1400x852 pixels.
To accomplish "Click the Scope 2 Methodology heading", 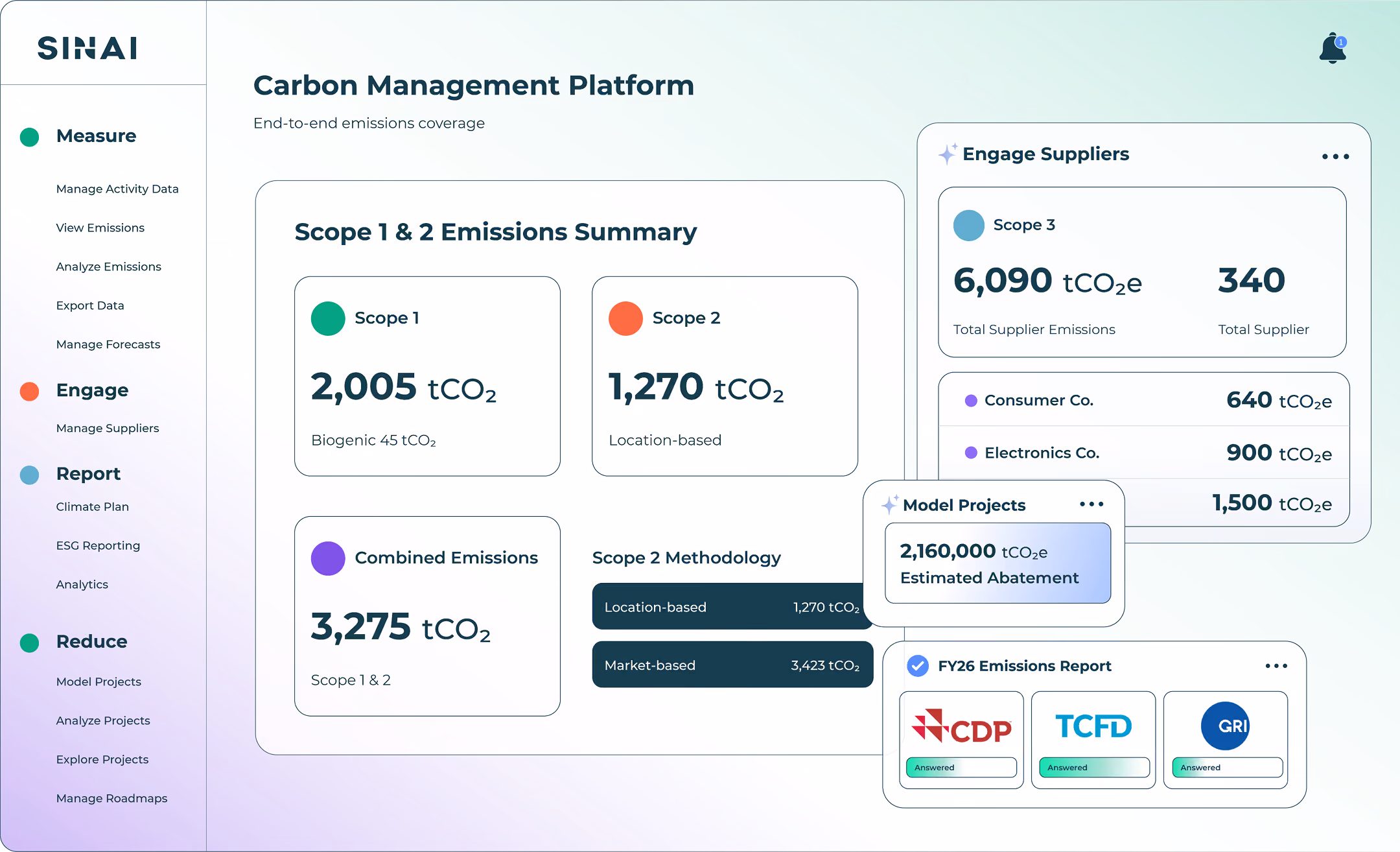I will pos(686,558).
